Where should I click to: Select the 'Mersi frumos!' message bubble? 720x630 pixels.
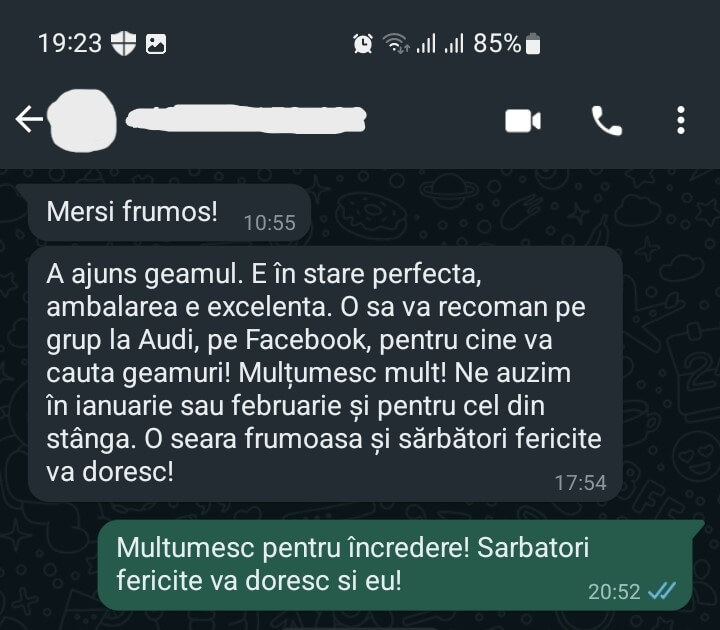click(169, 213)
